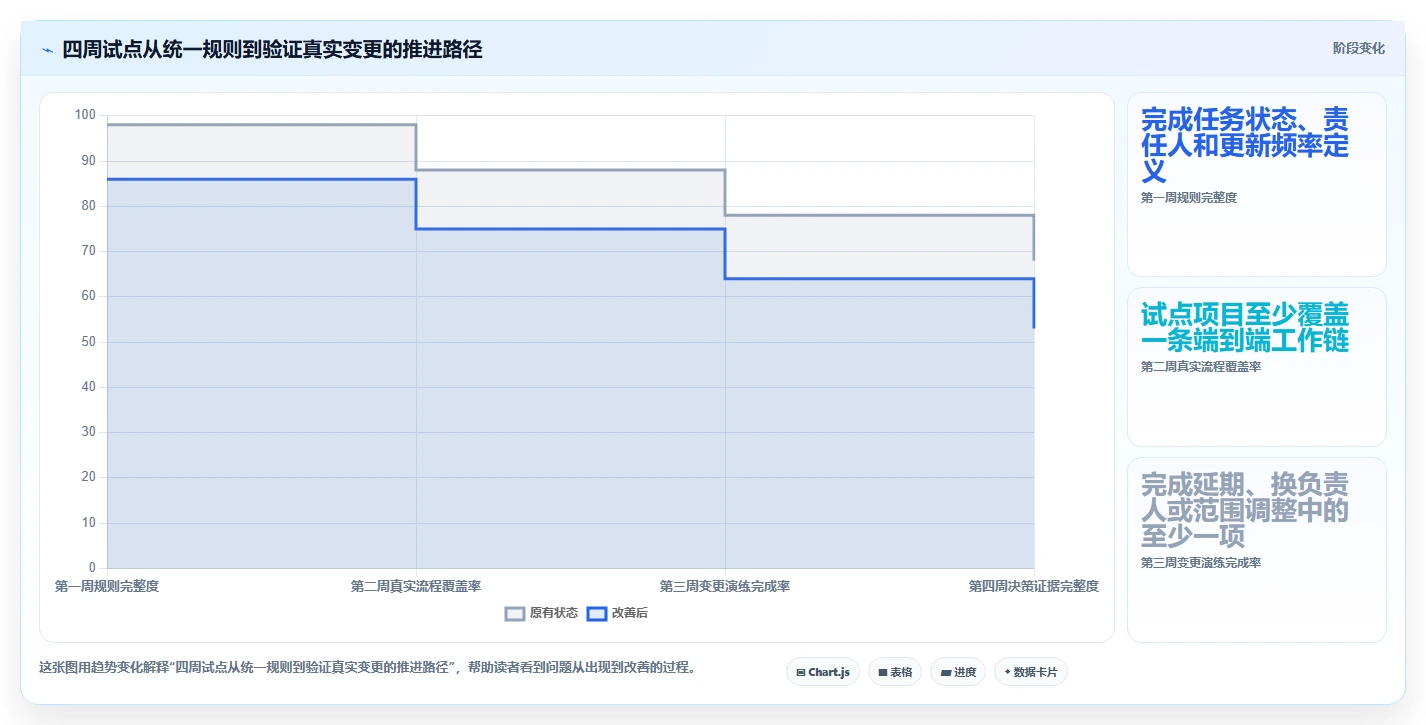Click x-axis label 第四周决策证据完整度
Viewport: 1426px width, 725px height.
1034,586
